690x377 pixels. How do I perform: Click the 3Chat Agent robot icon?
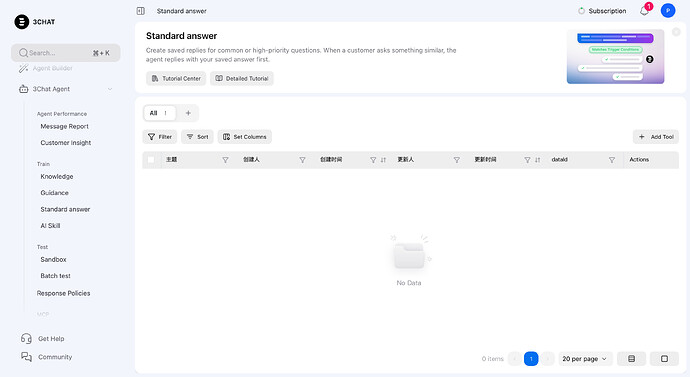tap(23, 89)
